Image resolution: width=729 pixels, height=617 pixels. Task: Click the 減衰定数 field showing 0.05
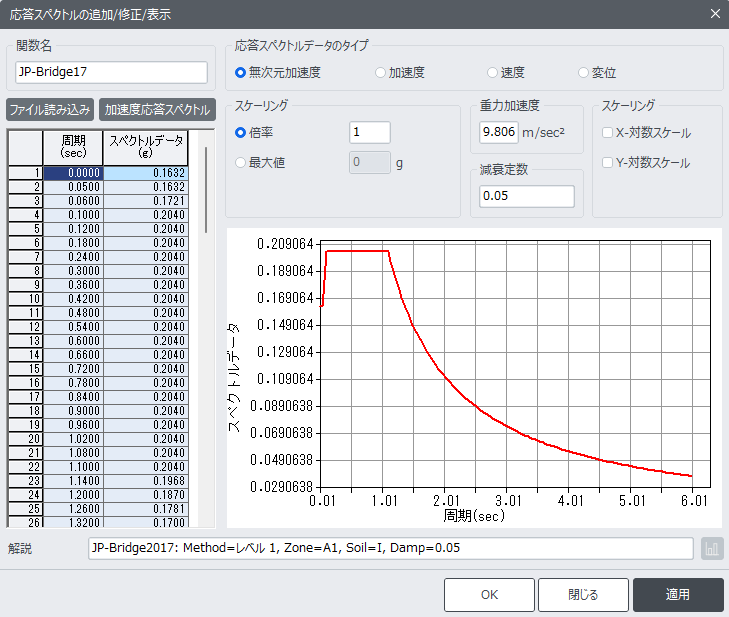tap(526, 196)
